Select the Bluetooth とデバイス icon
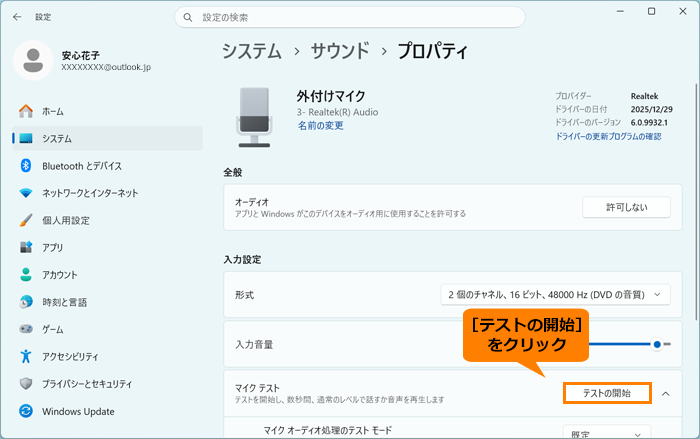 [26, 166]
